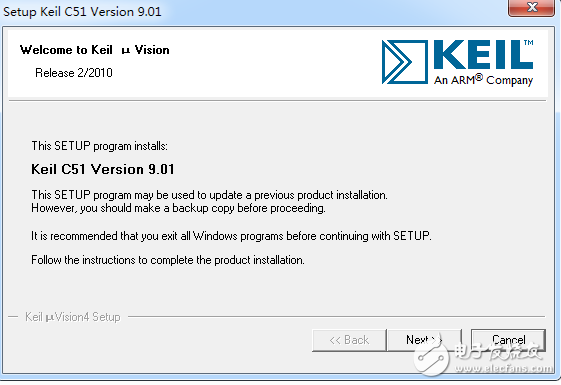Click the 'Release 2/2010' text
Viewport: 561px width, 385px height.
[74, 73]
